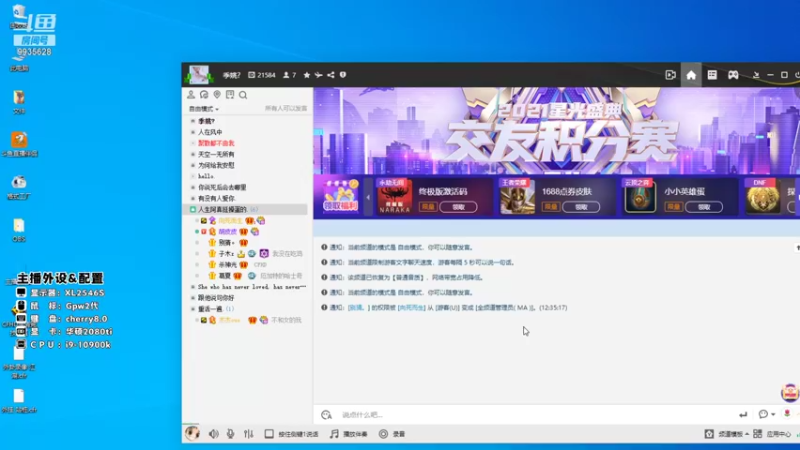Open the app center grid icon

758,434
